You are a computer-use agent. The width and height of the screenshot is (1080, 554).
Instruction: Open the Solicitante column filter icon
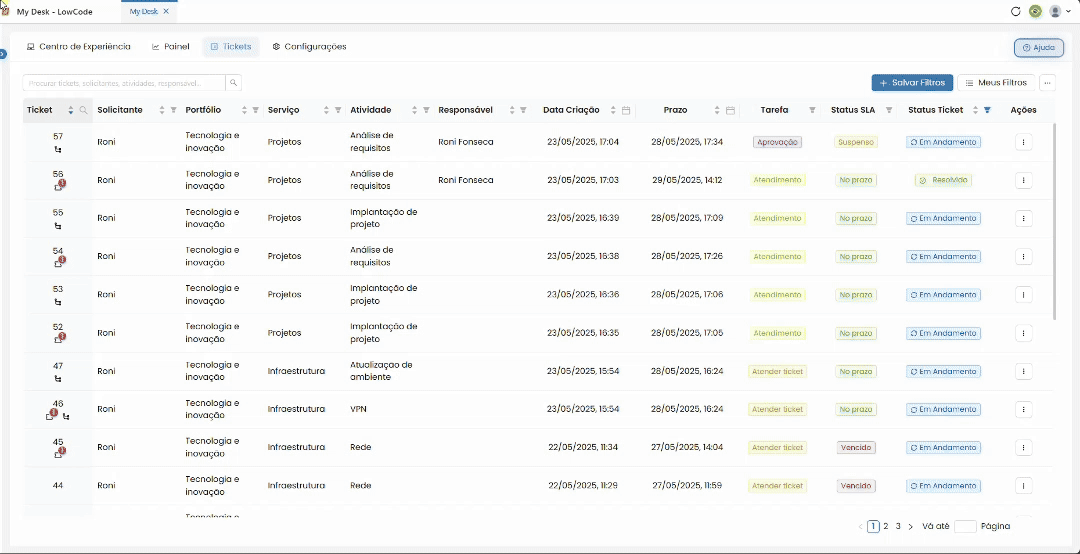[174, 110]
